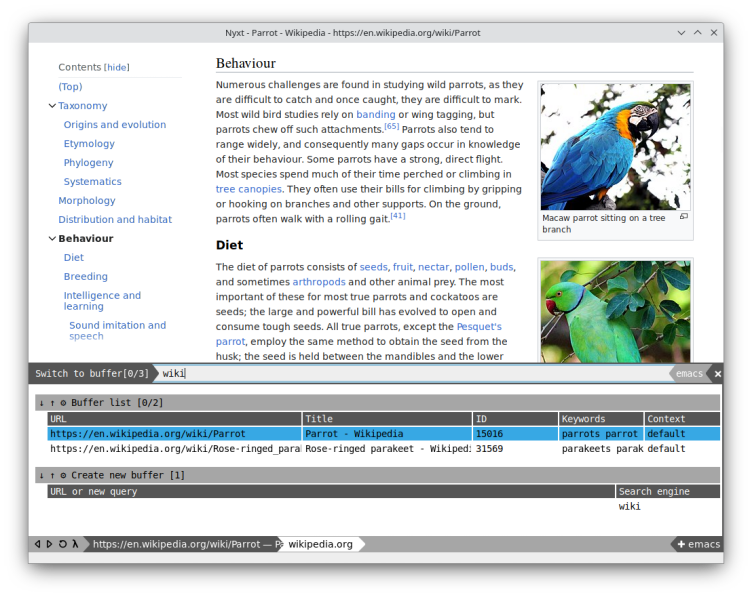Click the enlarge image icon under macaw photo
The height and width of the screenshot is (597, 752).
click(x=684, y=217)
